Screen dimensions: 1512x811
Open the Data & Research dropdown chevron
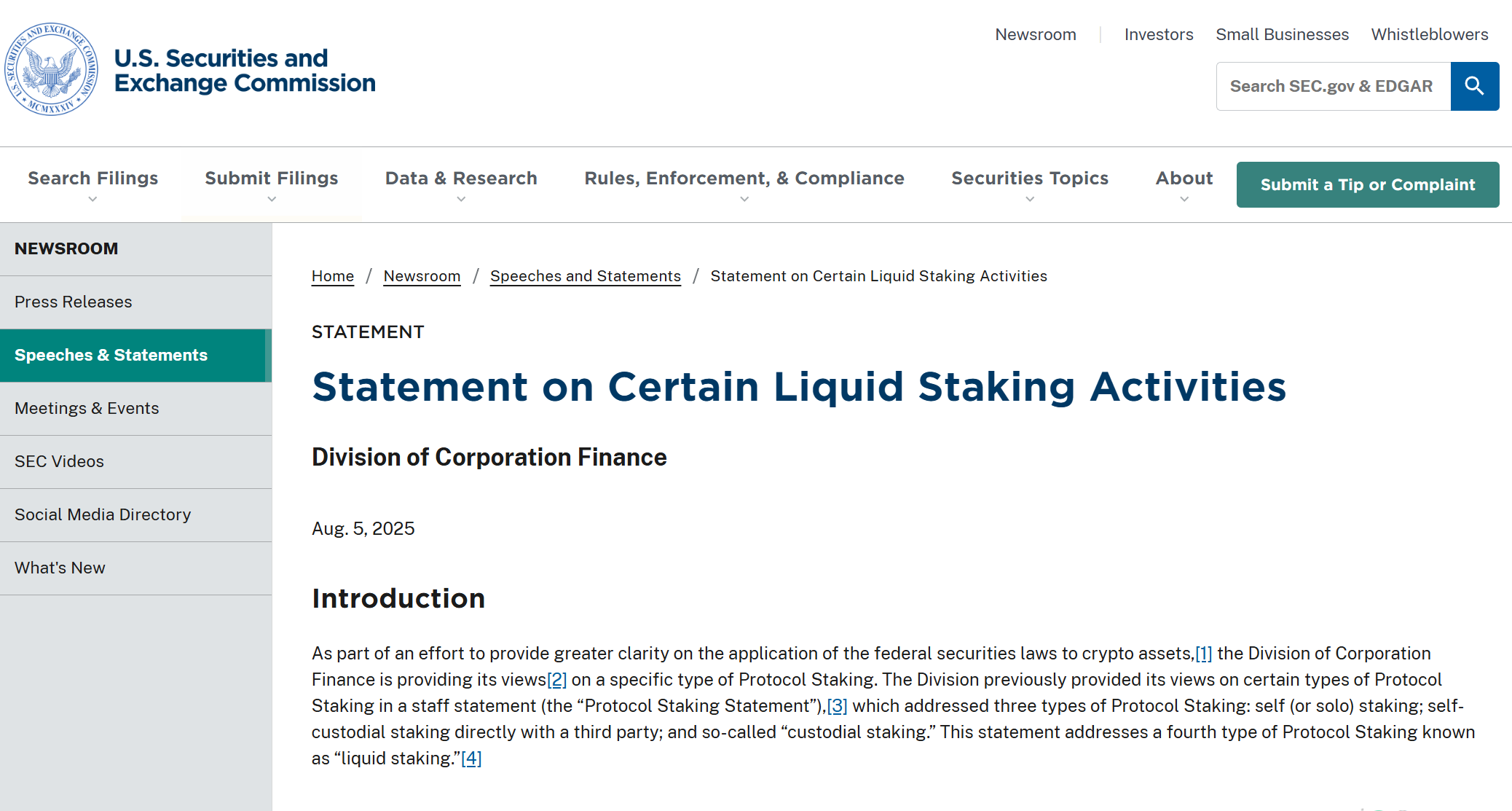tap(461, 199)
